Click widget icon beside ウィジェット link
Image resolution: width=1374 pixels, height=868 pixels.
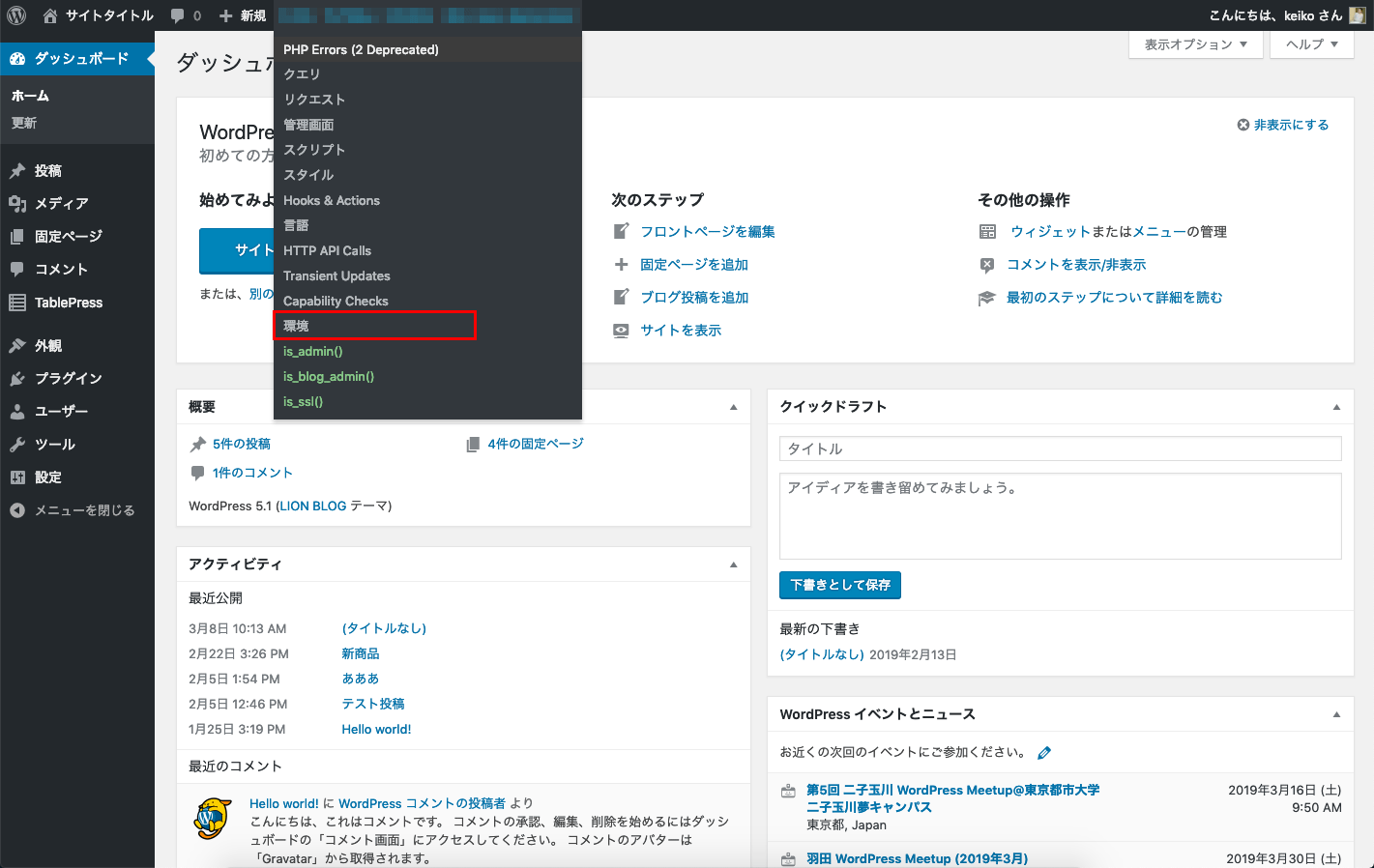pyautogui.click(x=987, y=232)
